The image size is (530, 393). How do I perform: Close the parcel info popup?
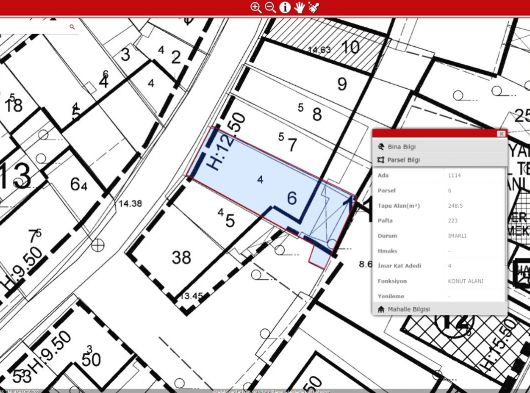point(501,134)
